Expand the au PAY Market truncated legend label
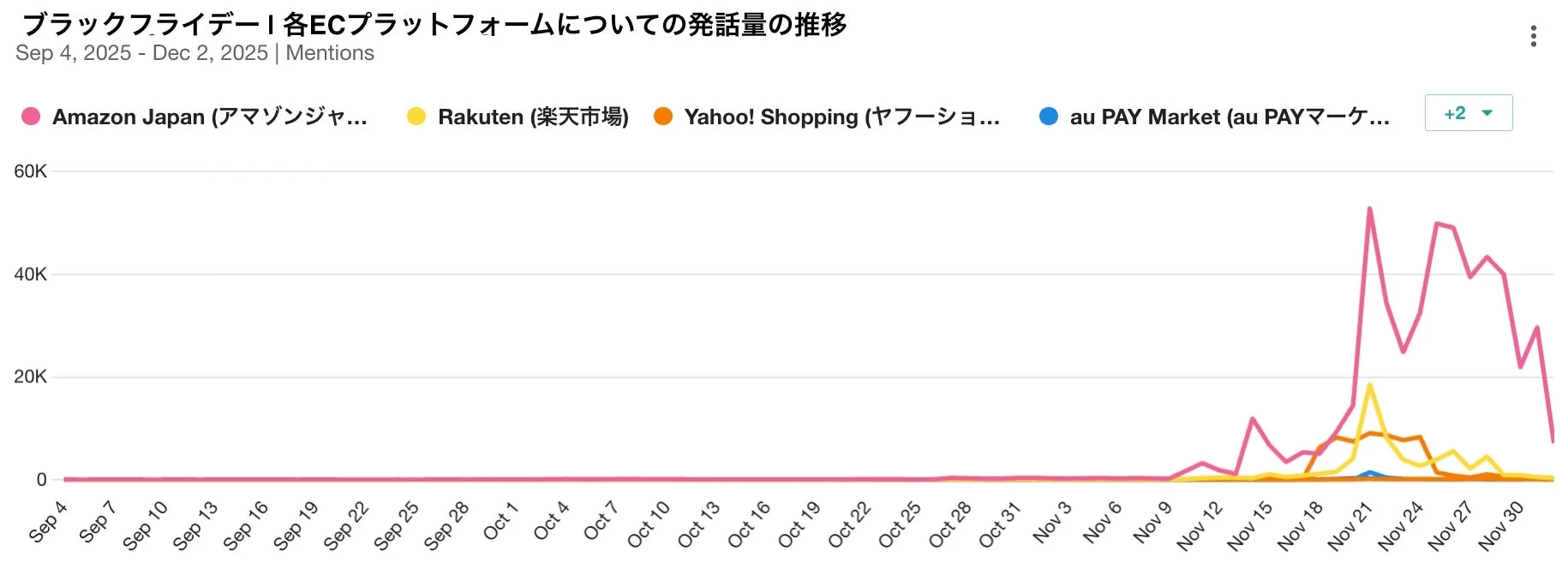 pyautogui.click(x=1231, y=117)
